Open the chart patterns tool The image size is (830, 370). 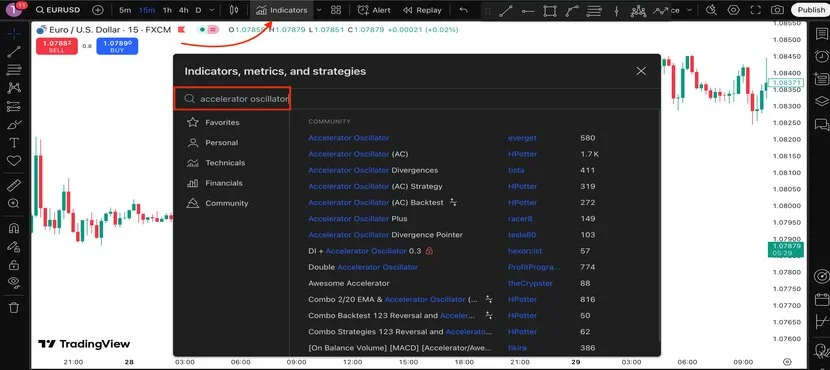click(14, 88)
